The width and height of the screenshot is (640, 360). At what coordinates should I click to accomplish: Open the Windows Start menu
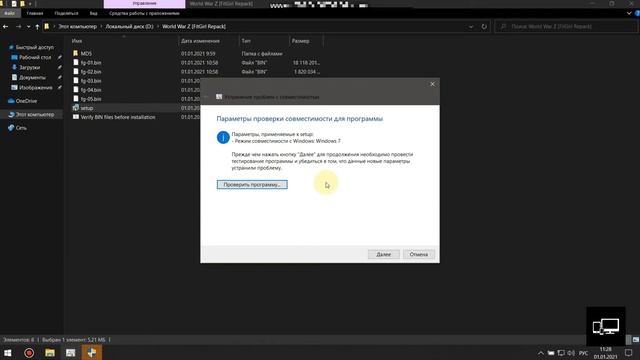pyautogui.click(x=8, y=353)
